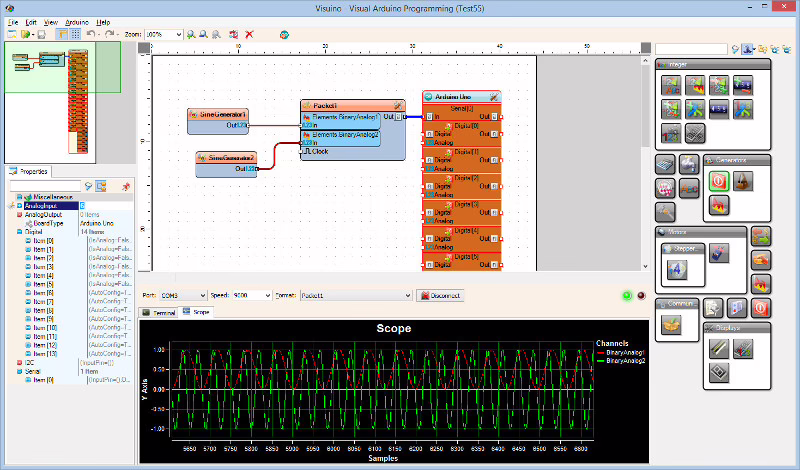800x470 pixels.
Task: Click the red X delete icon in toolbar
Action: 249,34
